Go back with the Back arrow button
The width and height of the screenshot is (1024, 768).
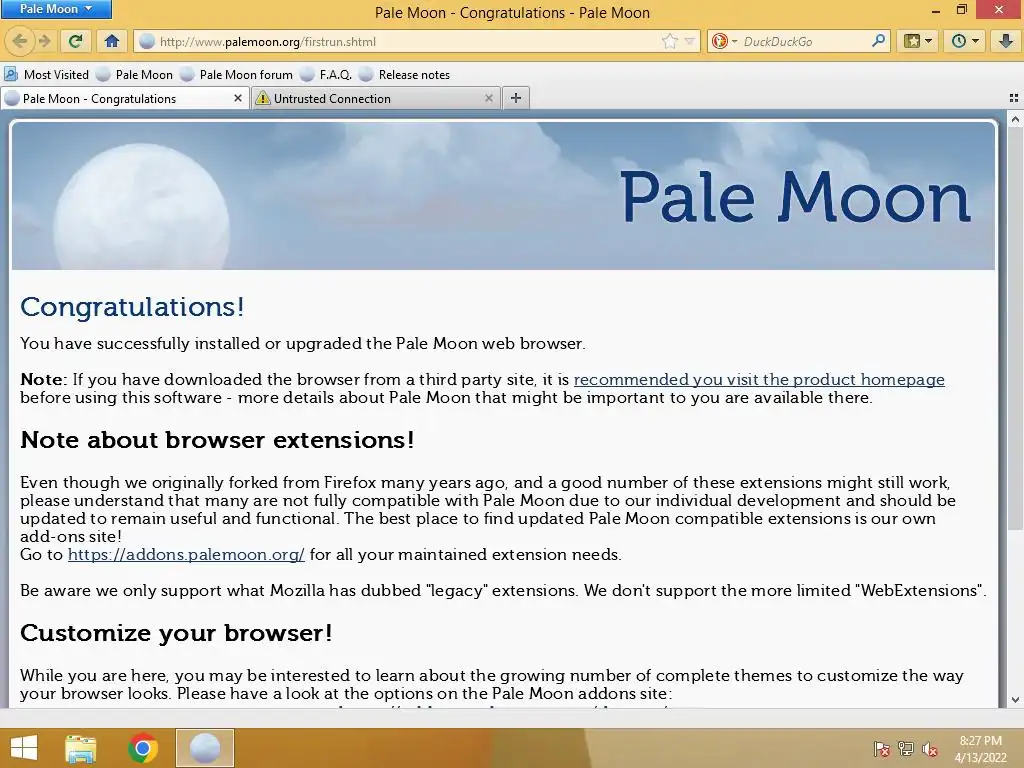[x=20, y=41]
